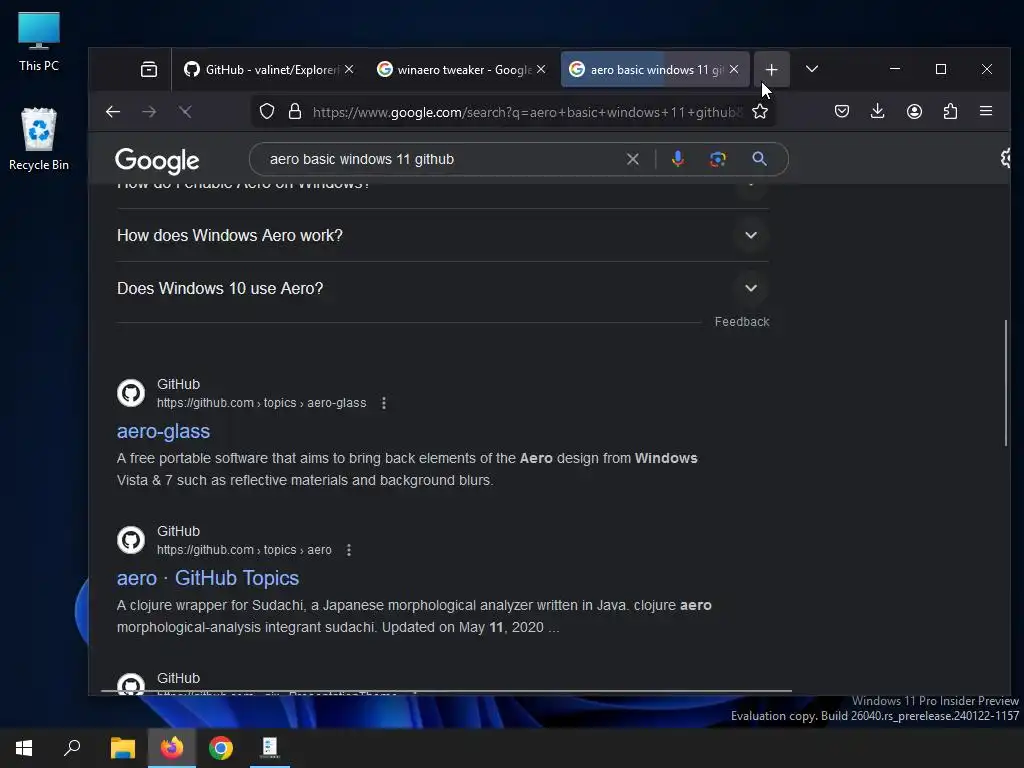1024x768 pixels.
Task: Go to the Google homepage logo
Action: tap(157, 161)
